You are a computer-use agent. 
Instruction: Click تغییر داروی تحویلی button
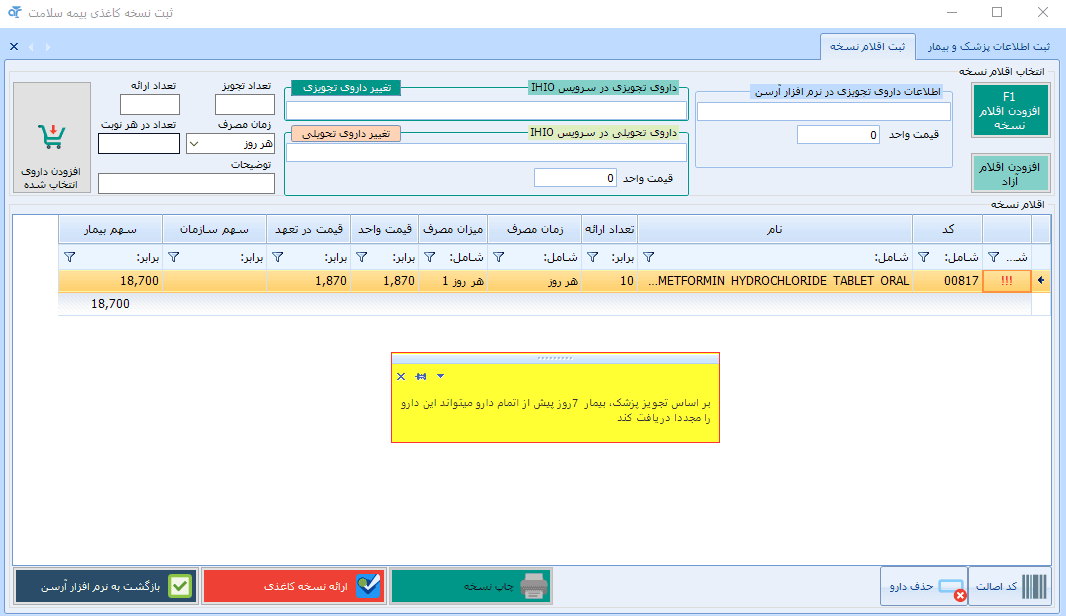click(346, 134)
